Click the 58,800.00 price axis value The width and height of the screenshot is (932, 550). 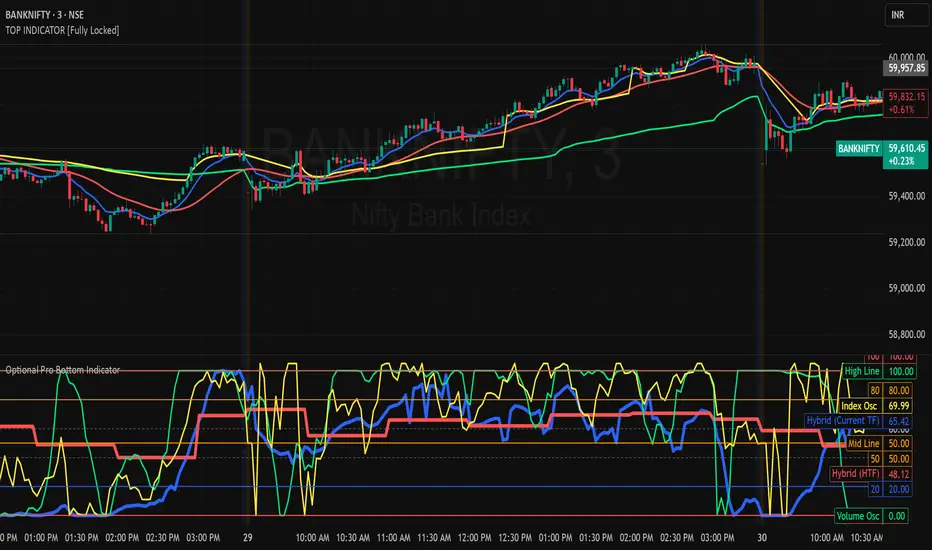(x=906, y=334)
